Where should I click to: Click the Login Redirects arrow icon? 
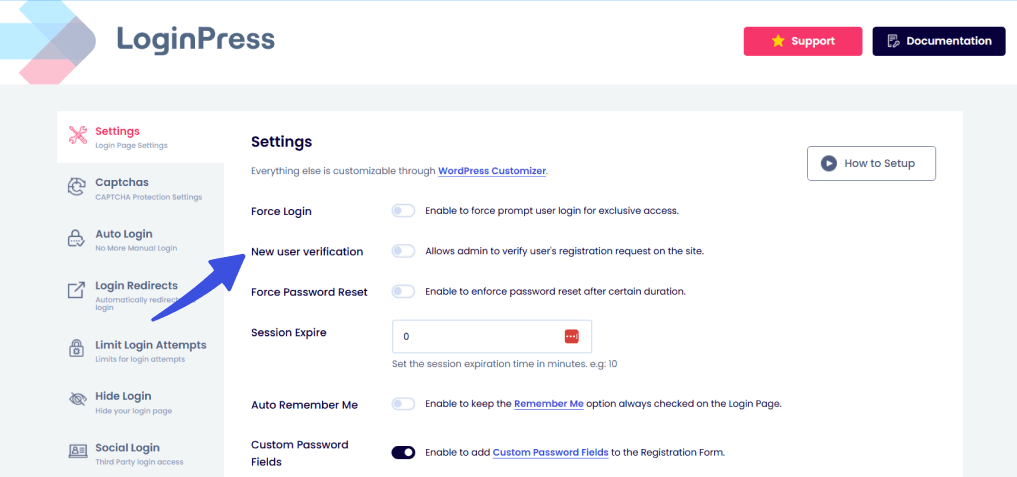pyautogui.click(x=77, y=290)
